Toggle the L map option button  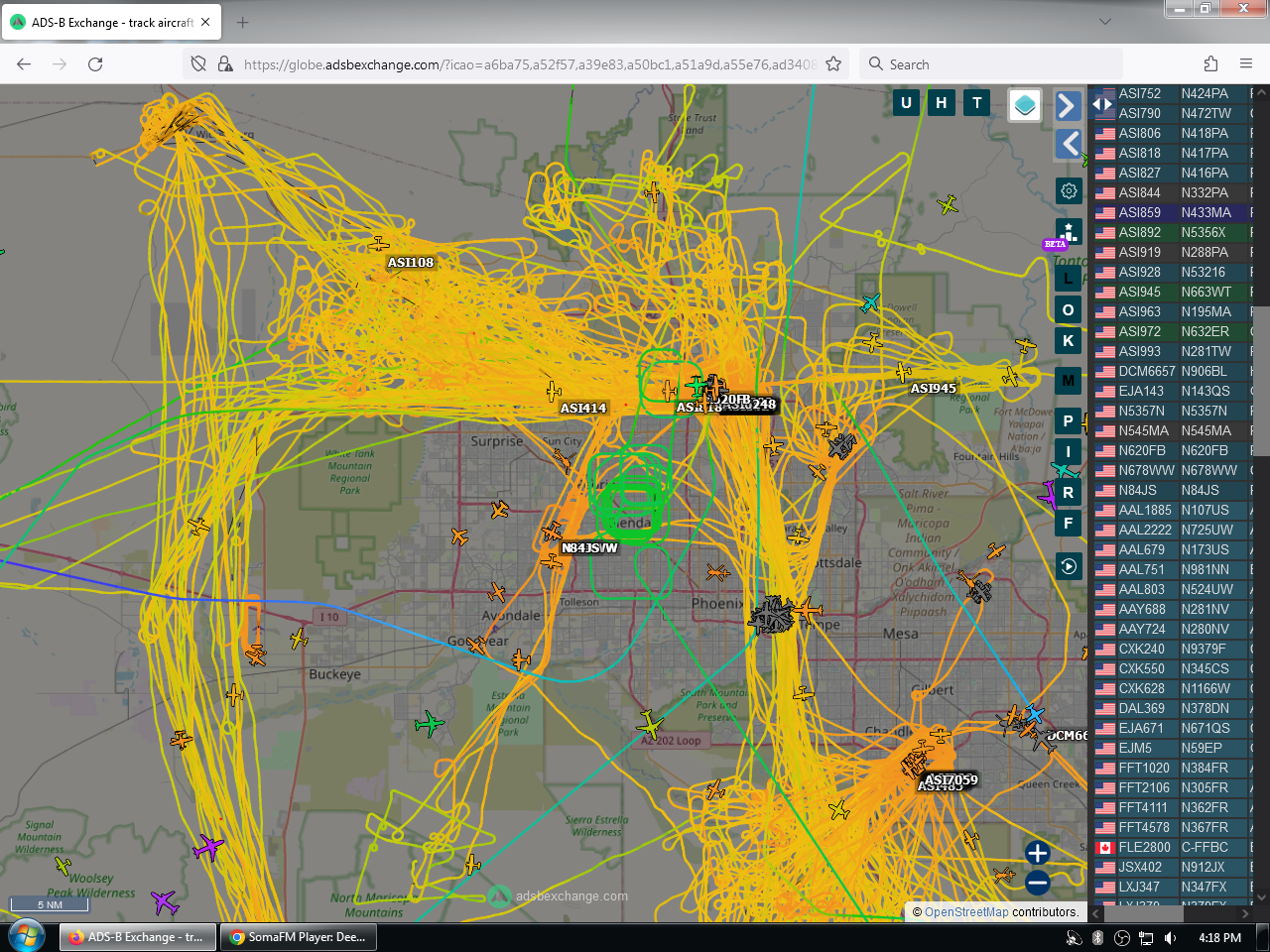tap(1069, 279)
